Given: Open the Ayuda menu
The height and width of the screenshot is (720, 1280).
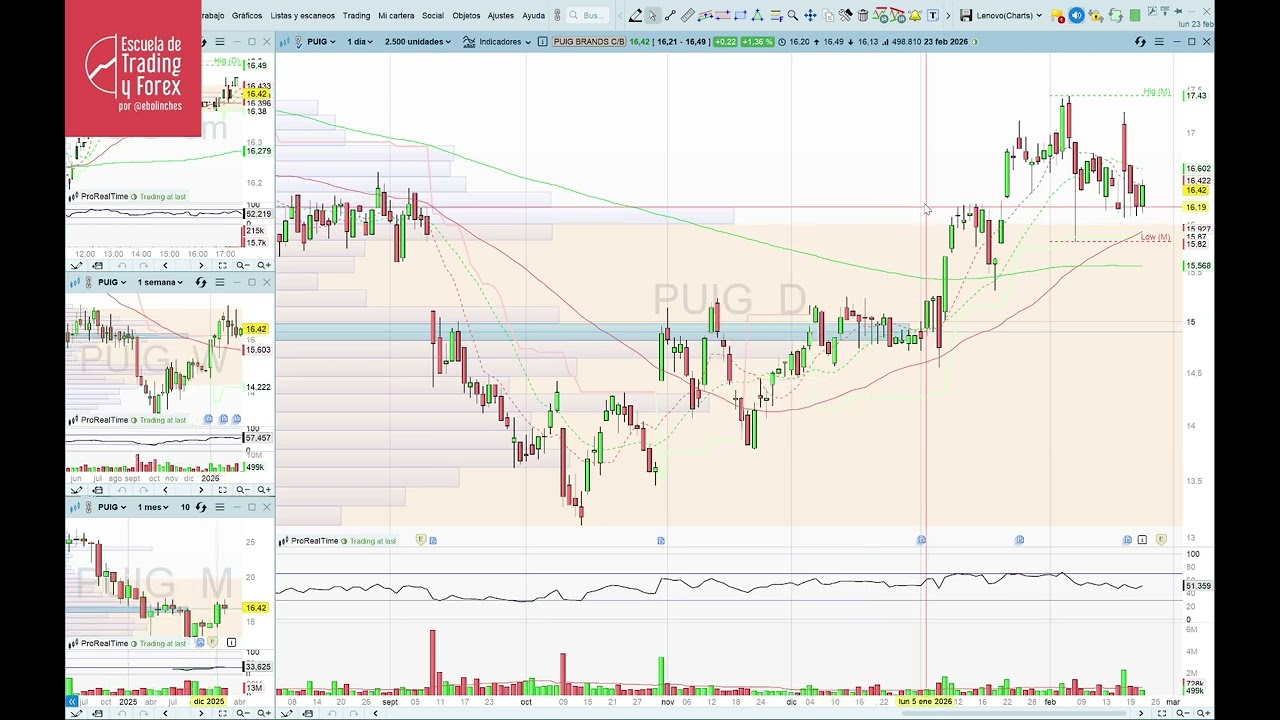Looking at the screenshot, I should 534,15.
